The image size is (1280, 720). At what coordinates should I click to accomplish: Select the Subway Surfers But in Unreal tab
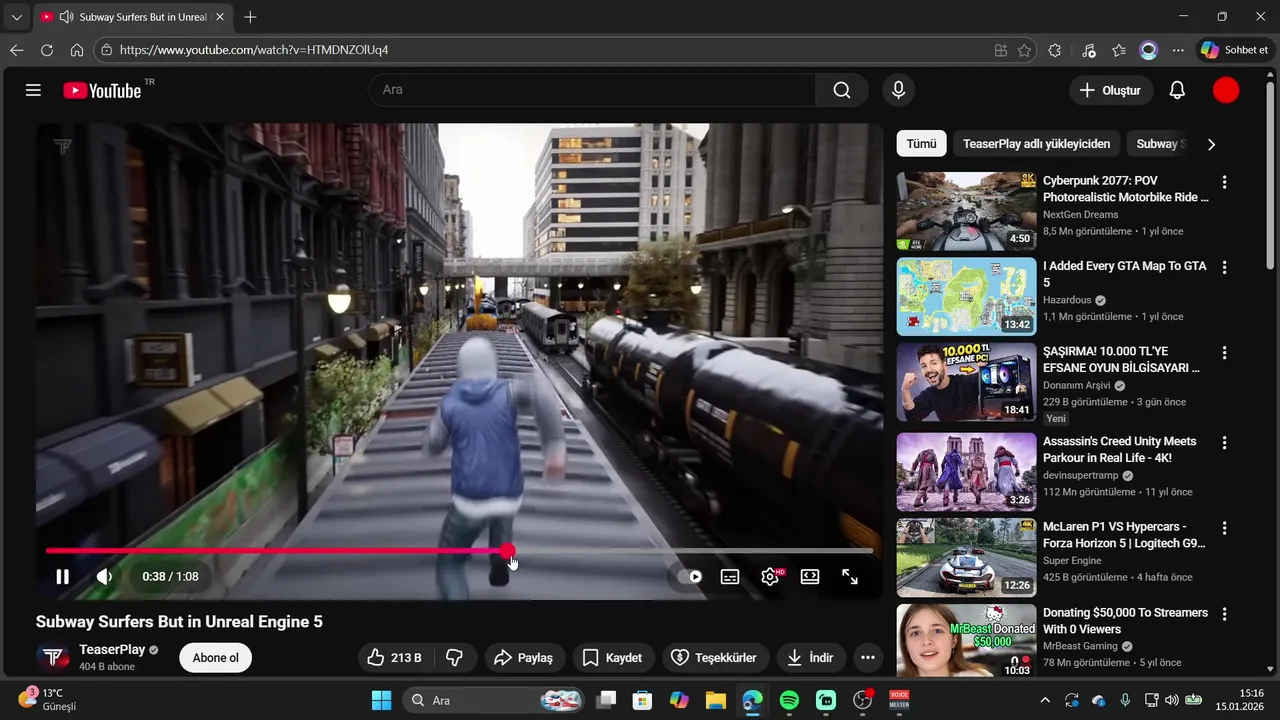point(133,17)
